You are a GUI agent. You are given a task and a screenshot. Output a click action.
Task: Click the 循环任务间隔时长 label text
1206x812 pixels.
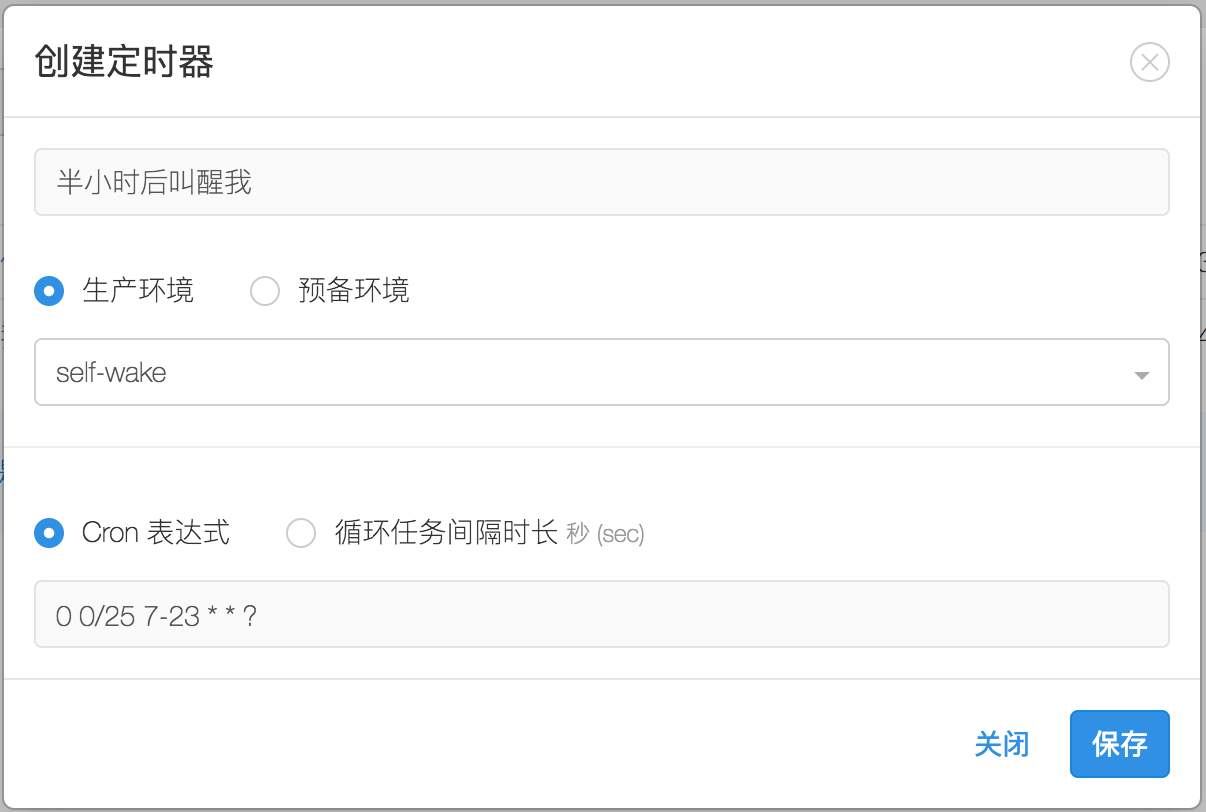point(446,533)
